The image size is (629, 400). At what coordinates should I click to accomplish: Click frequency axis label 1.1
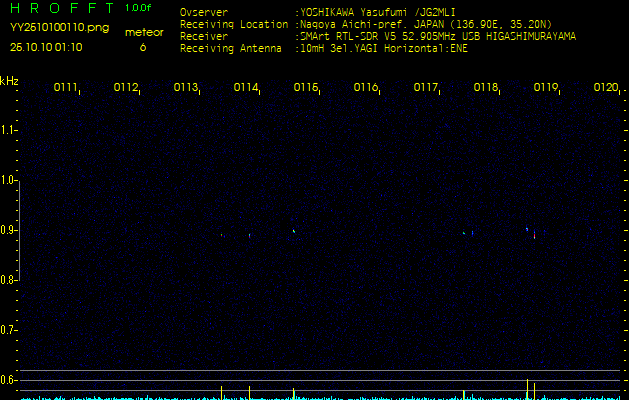pos(7,130)
